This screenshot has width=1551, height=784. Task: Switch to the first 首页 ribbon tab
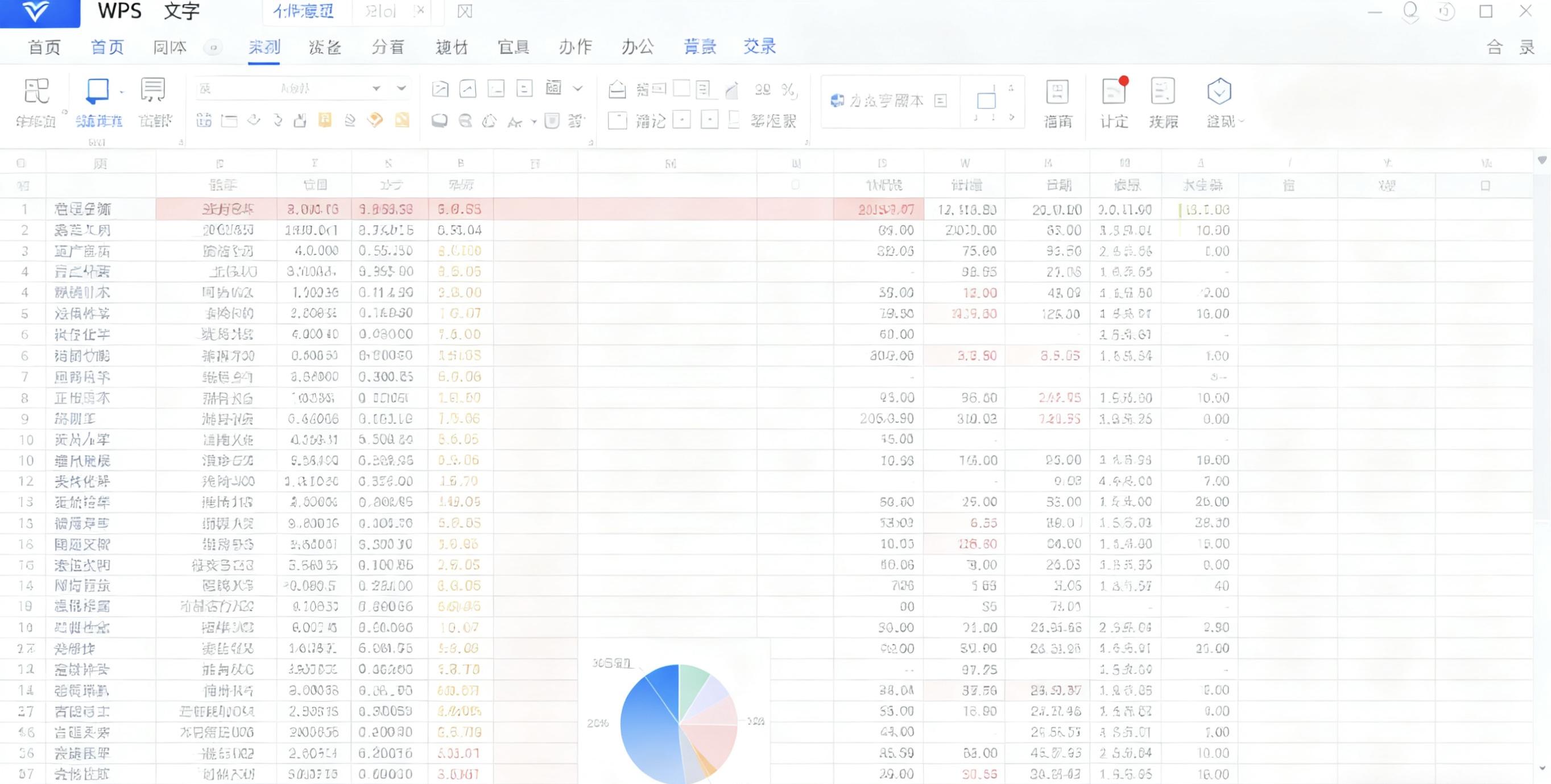(x=45, y=47)
